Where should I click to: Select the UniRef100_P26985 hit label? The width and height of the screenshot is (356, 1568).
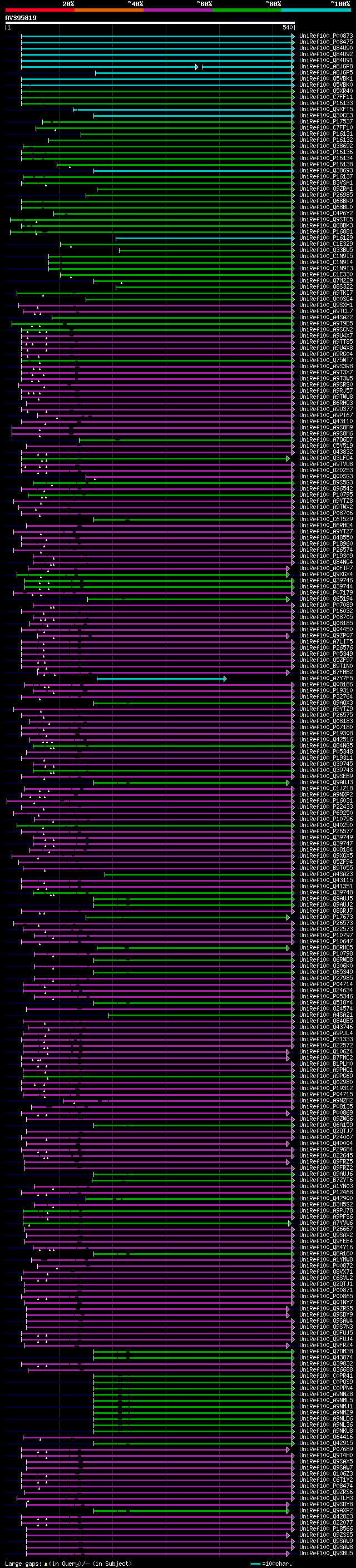click(x=326, y=195)
